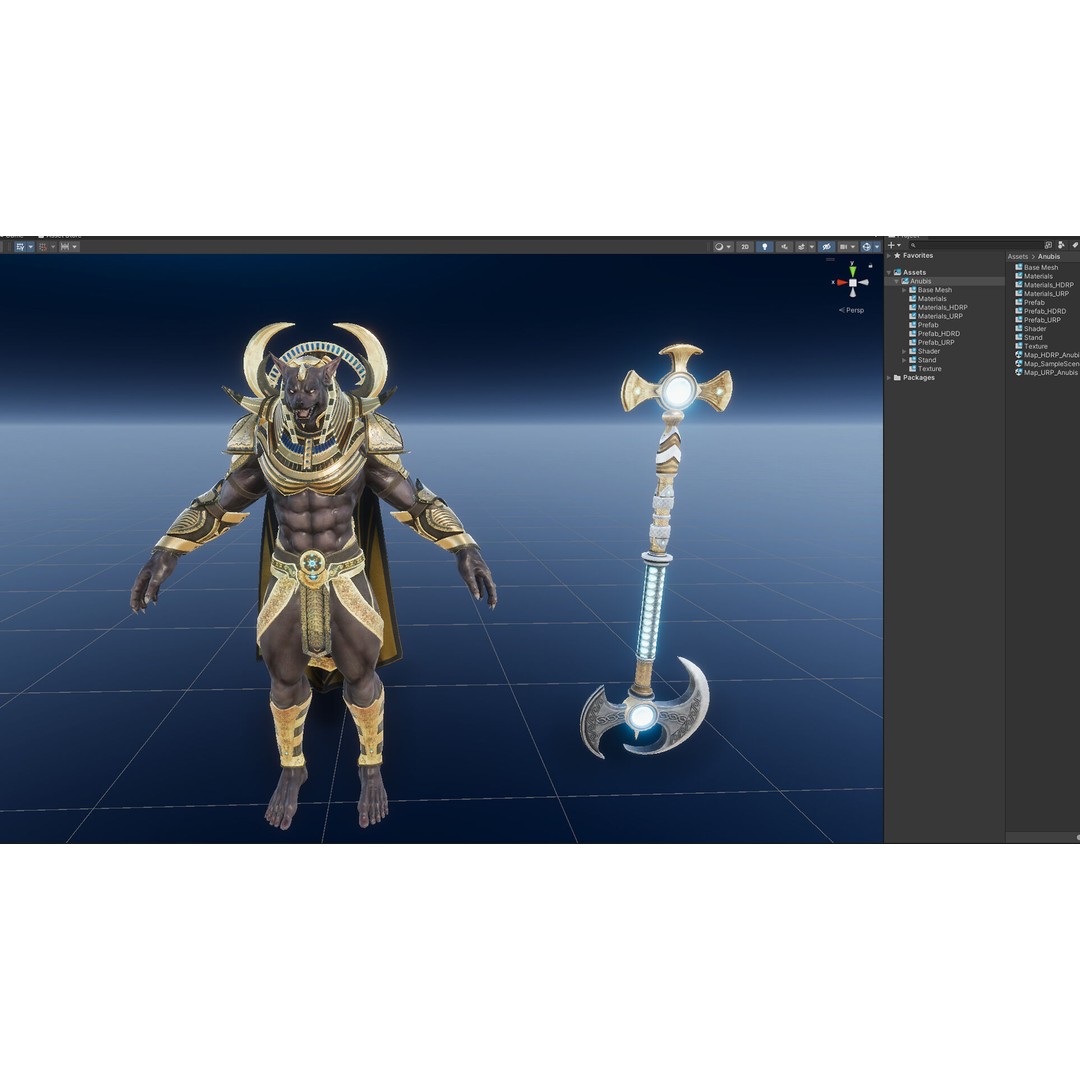This screenshot has height=1080, width=1080.
Task: Open the grid snapping settings dropdown
Action: pyautogui.click(x=53, y=247)
